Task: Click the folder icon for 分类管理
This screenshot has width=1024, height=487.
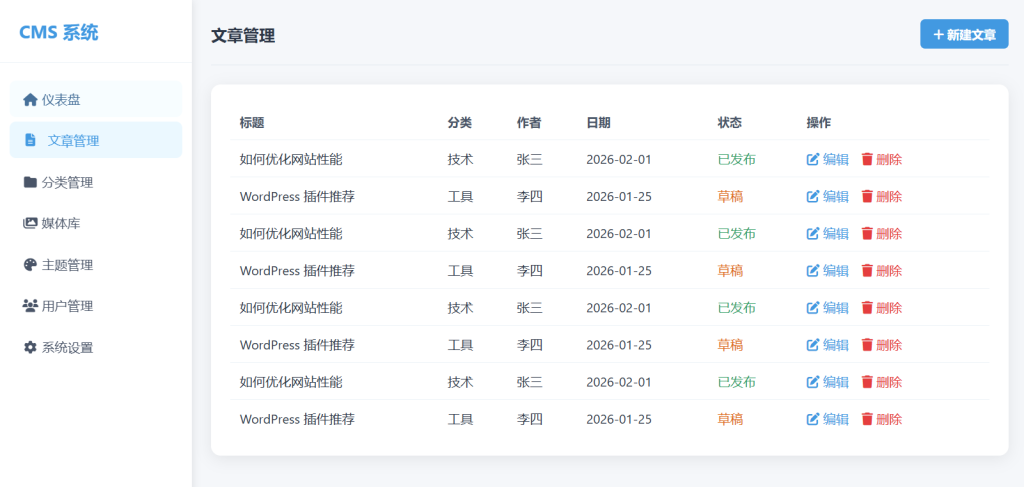Action: 30,183
